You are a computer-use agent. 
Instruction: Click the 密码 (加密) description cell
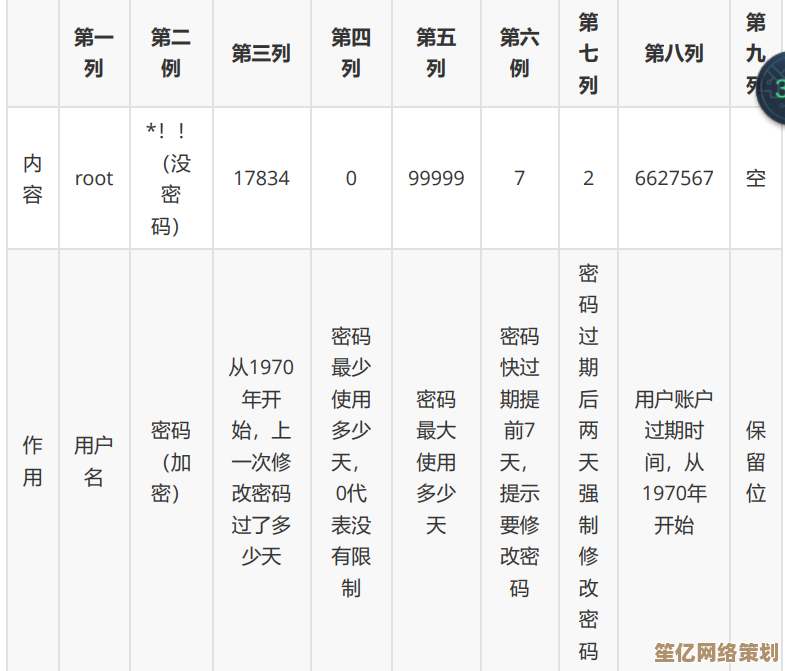click(171, 461)
